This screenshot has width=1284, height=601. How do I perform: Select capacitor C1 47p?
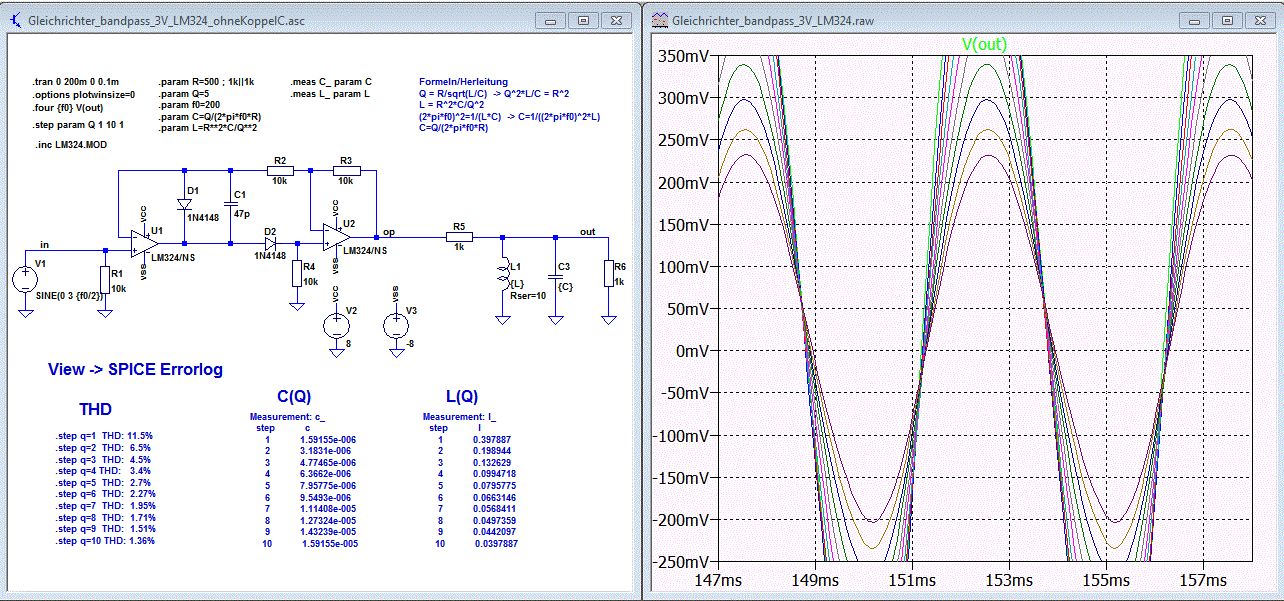point(230,205)
